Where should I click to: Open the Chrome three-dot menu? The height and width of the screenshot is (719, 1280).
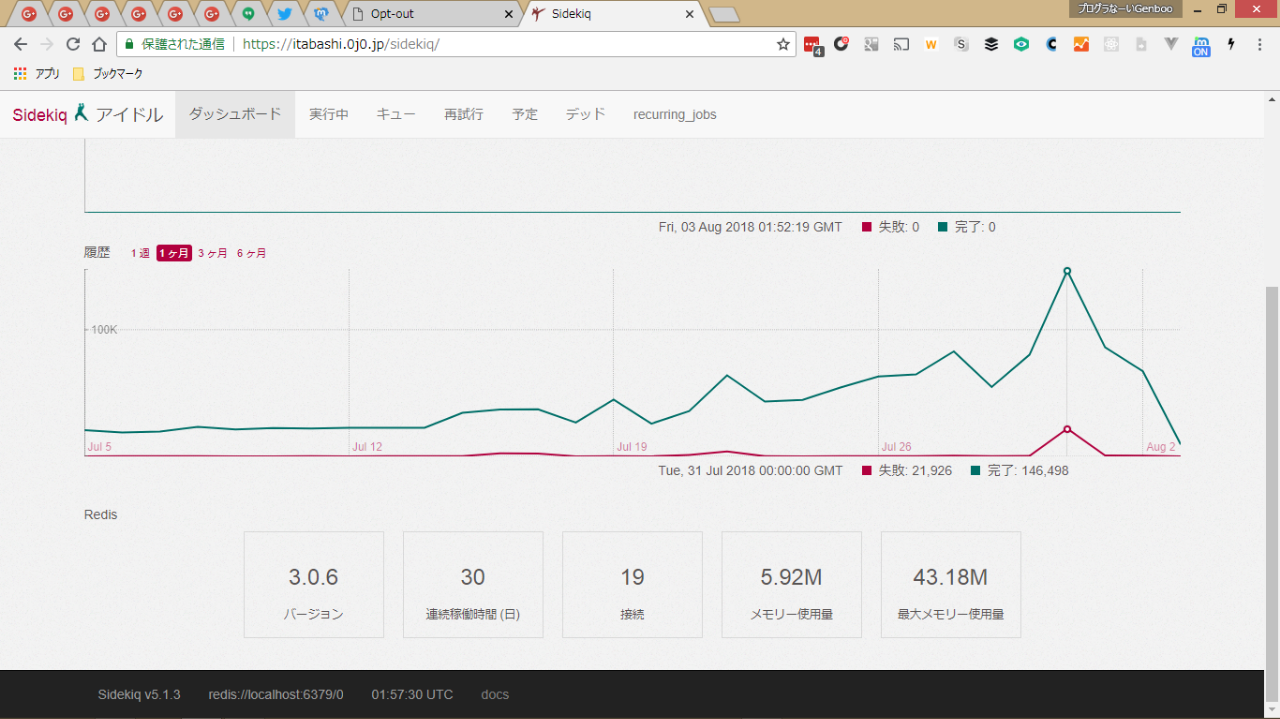tap(1259, 44)
